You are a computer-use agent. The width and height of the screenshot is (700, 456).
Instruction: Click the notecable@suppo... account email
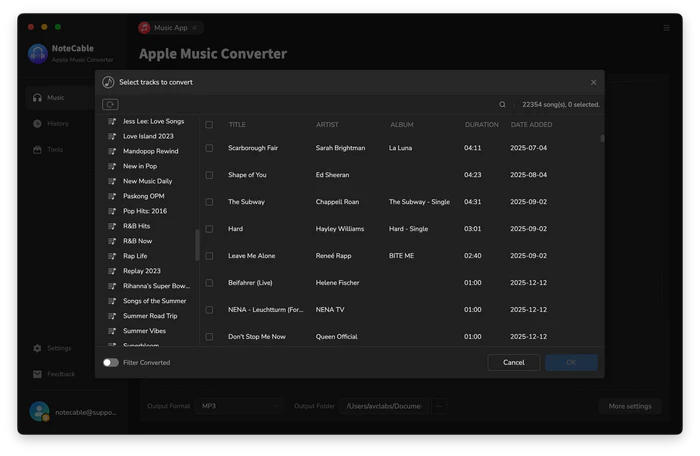[x=86, y=413]
